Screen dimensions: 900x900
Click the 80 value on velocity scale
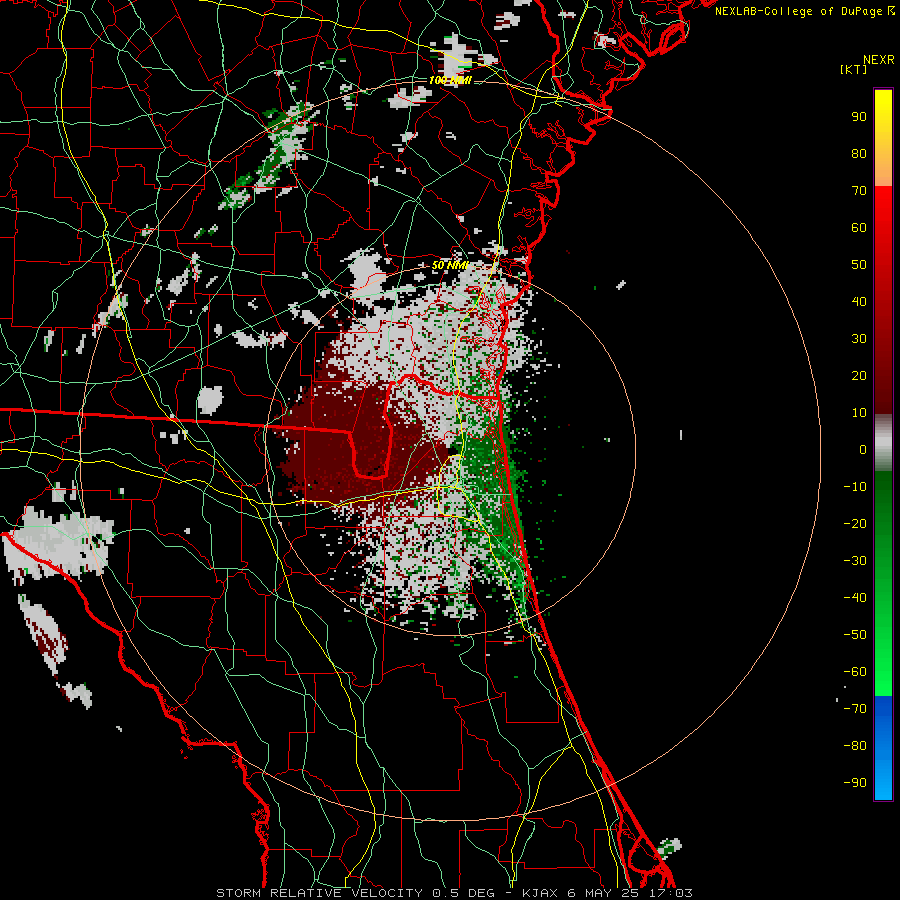click(859, 154)
